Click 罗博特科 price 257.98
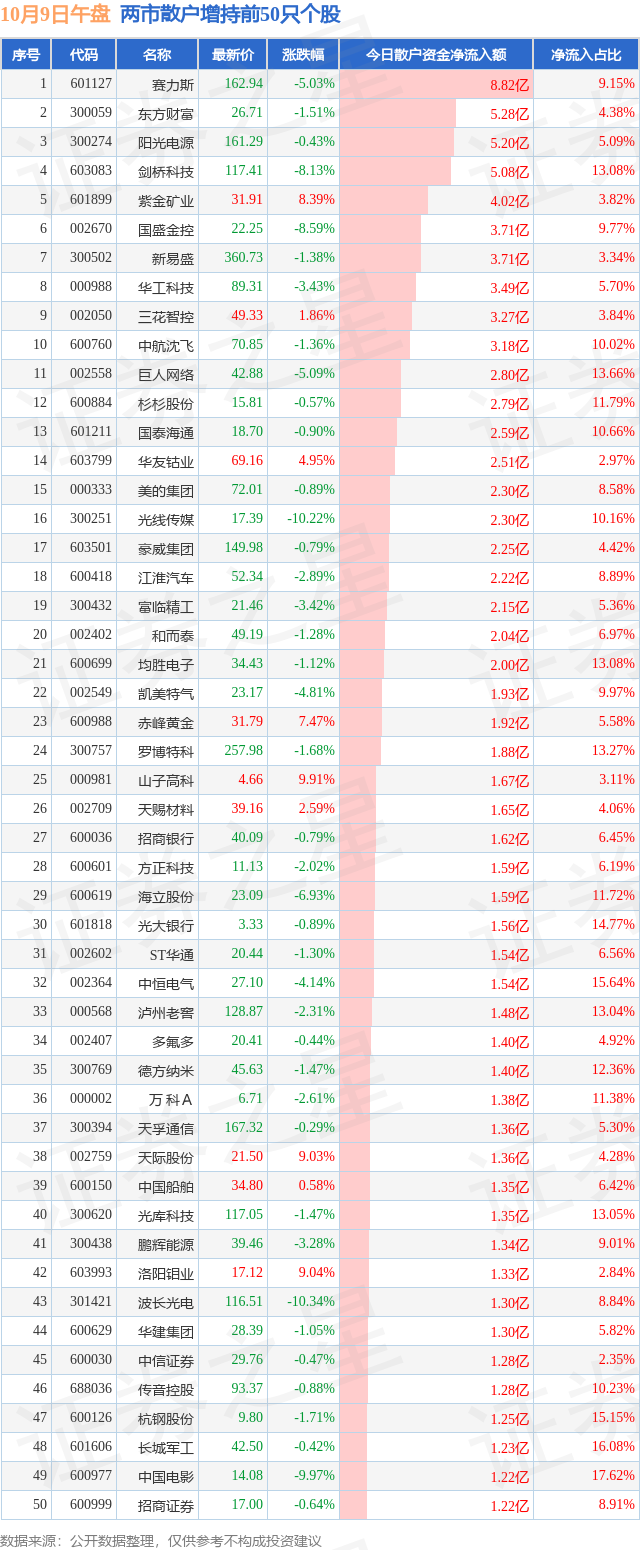This screenshot has width=640, height=1550. click(244, 751)
